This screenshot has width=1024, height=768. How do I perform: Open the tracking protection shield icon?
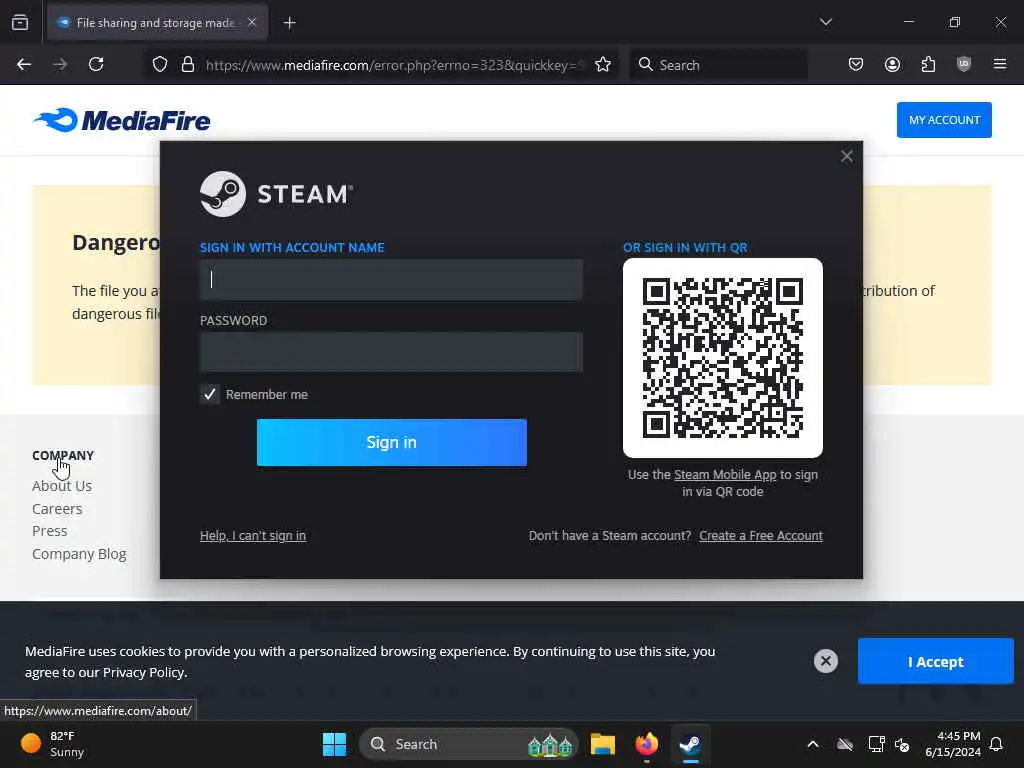coord(160,65)
